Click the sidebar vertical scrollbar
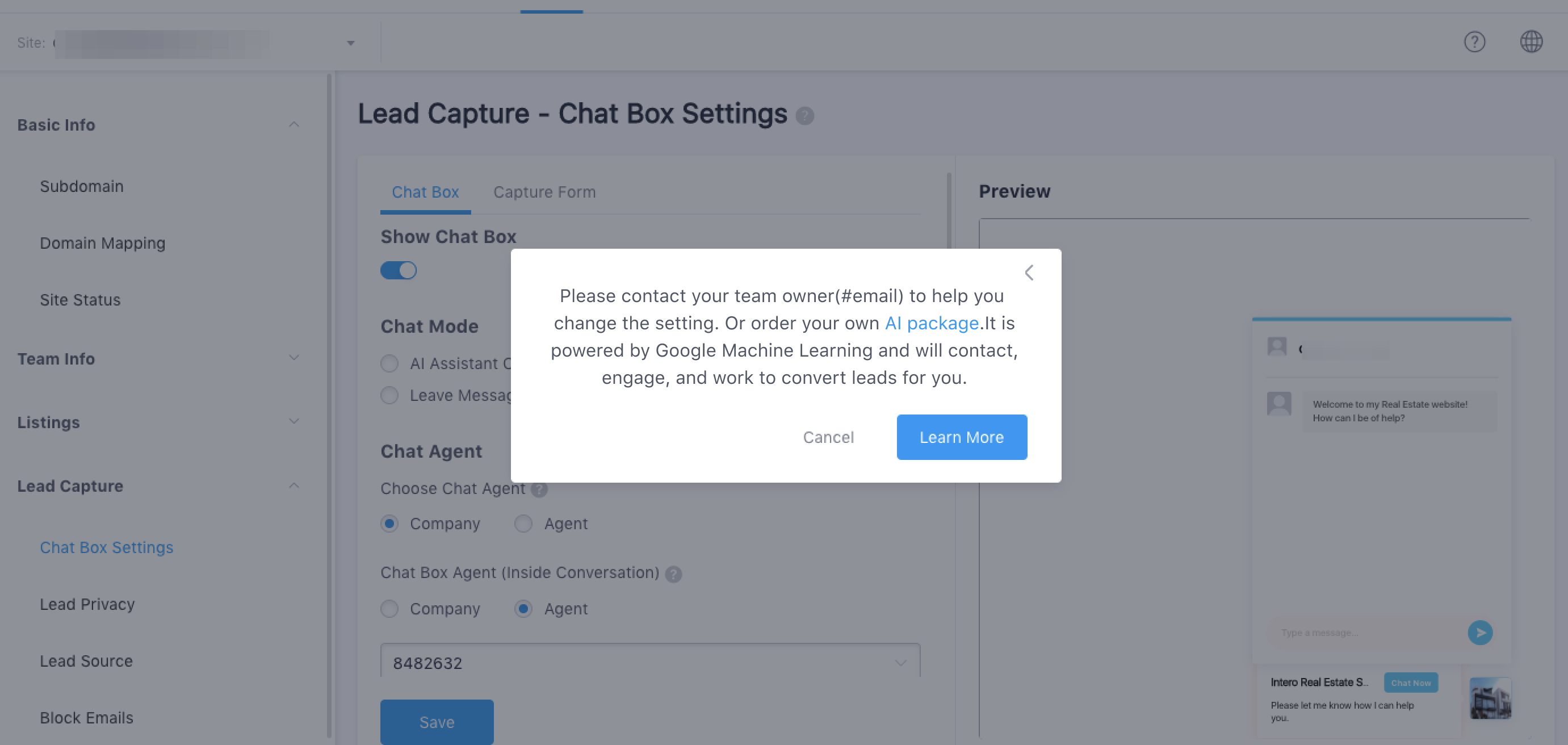Image resolution: width=1568 pixels, height=745 pixels. 329,407
